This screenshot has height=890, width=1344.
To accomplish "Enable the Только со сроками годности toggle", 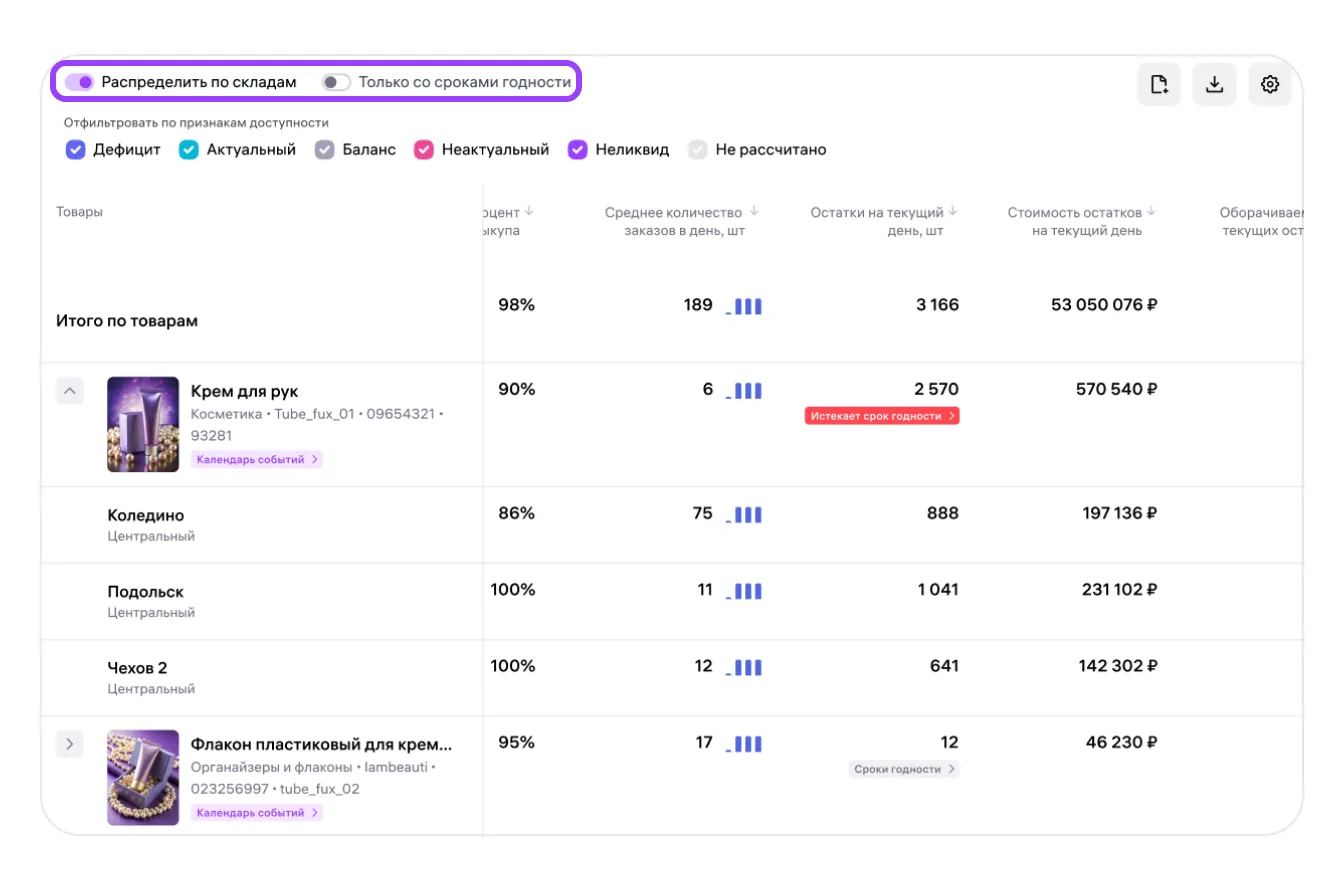I will pyautogui.click(x=336, y=82).
